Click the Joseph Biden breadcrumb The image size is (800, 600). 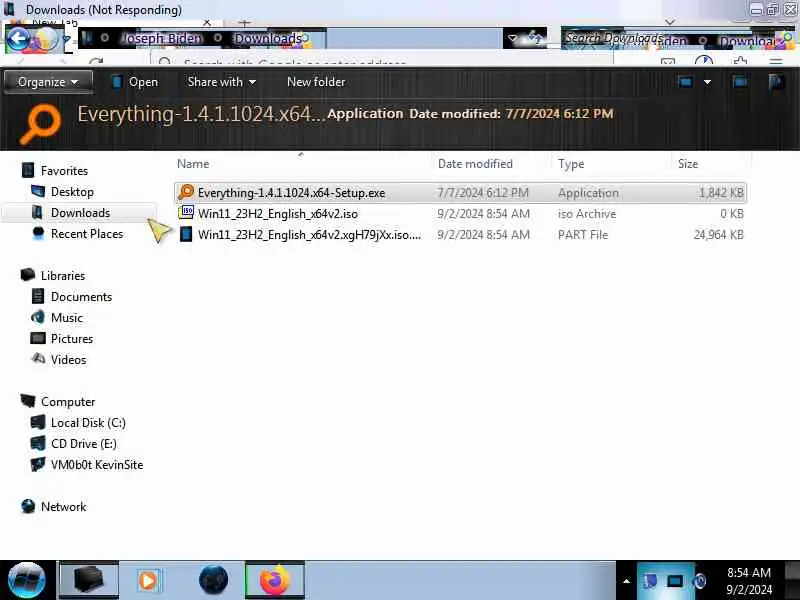pos(162,39)
